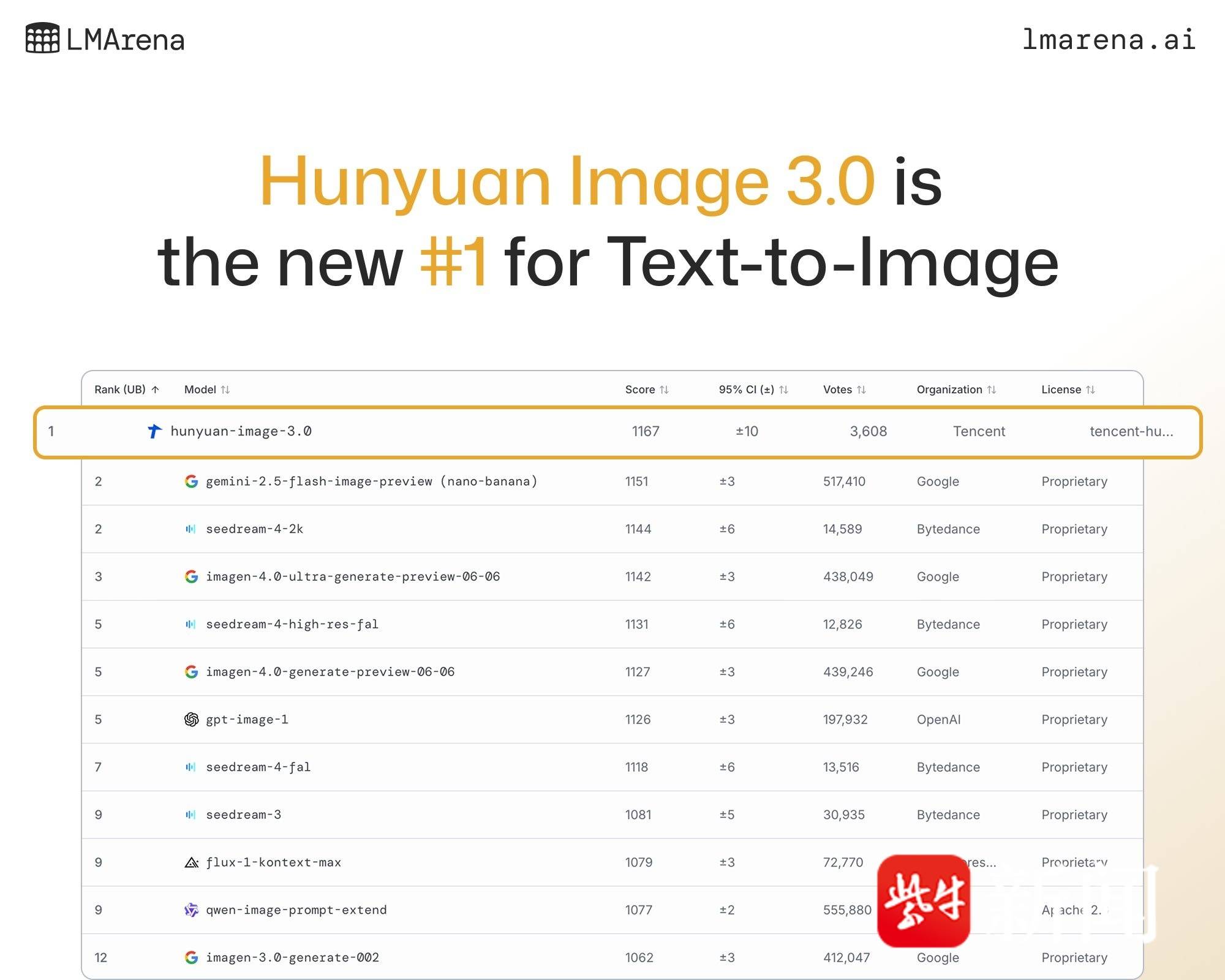Click the triangle icon beside flux-1-kontext-max
Screen dimensions: 1225x980
point(191,862)
